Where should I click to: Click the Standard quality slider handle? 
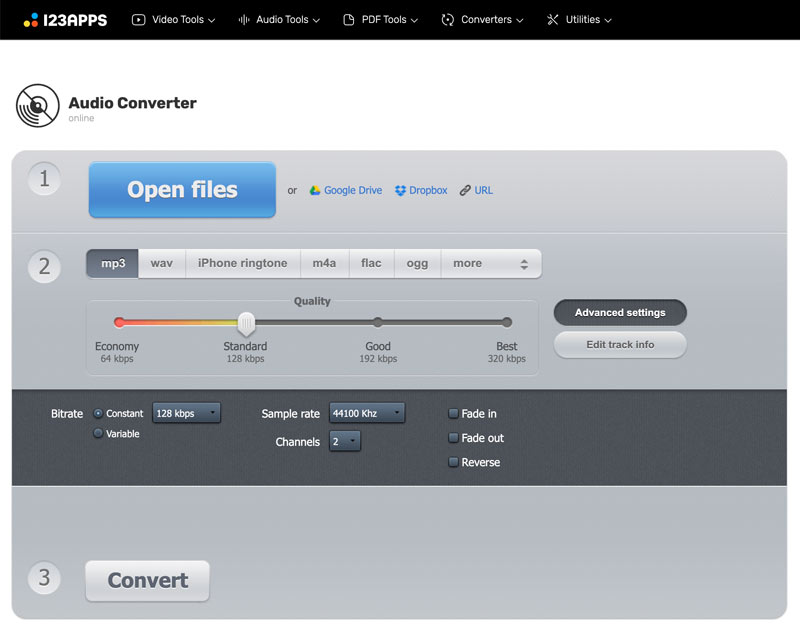pyautogui.click(x=246, y=324)
